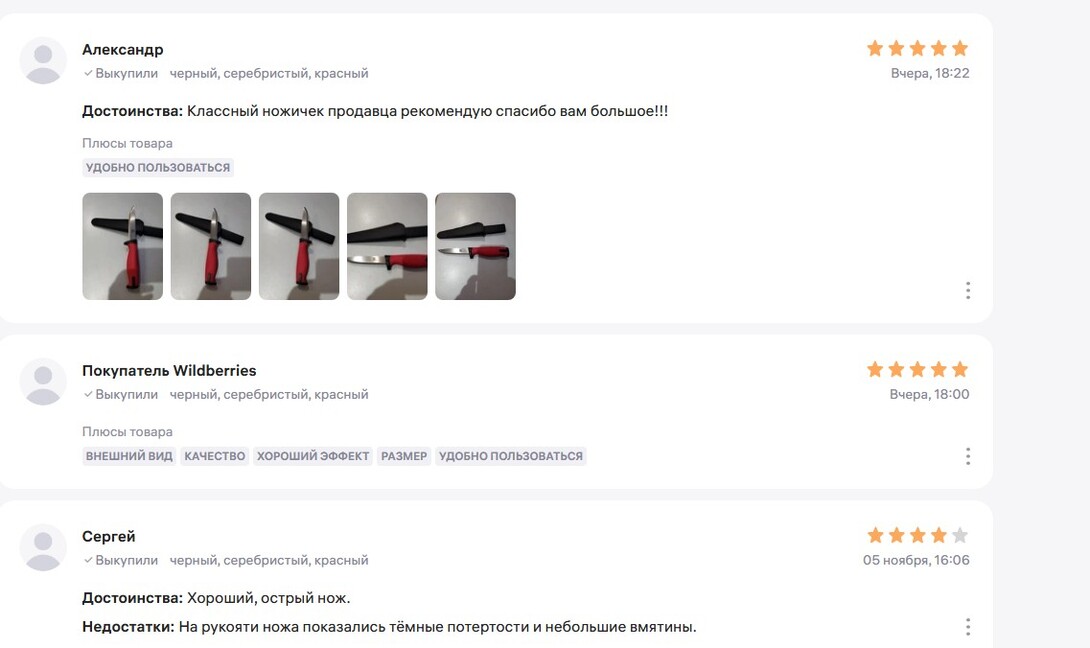Open third knife photo thumbnail
The image size is (1090, 648).
click(299, 246)
